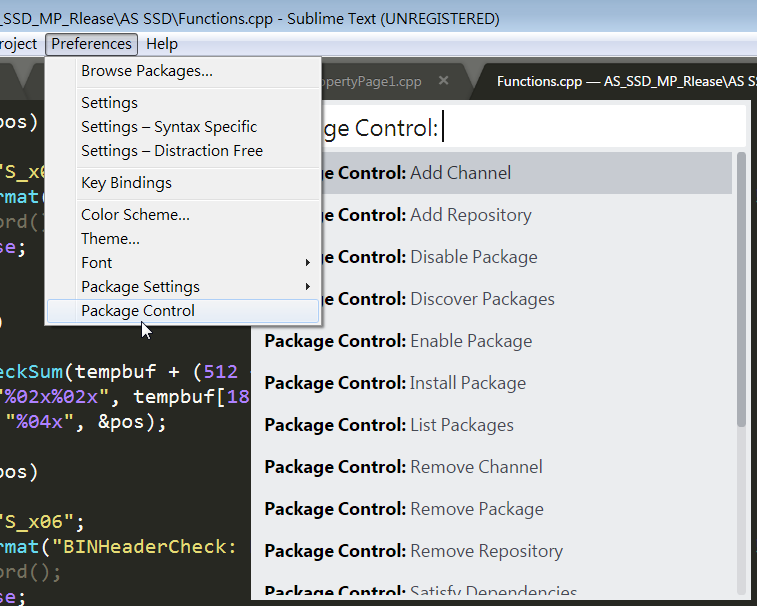Open Key Bindings from Preferences
The width and height of the screenshot is (757, 606).
coord(126,183)
